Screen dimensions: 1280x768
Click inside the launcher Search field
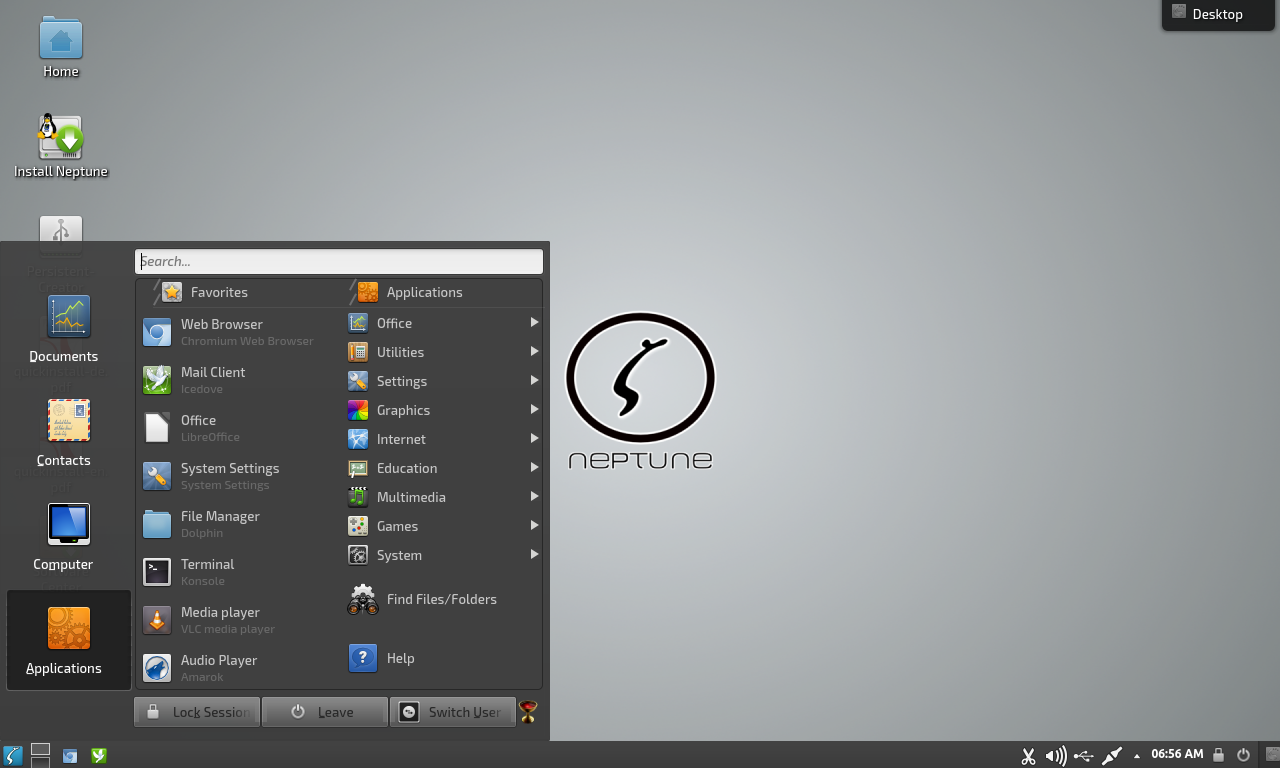click(x=339, y=261)
